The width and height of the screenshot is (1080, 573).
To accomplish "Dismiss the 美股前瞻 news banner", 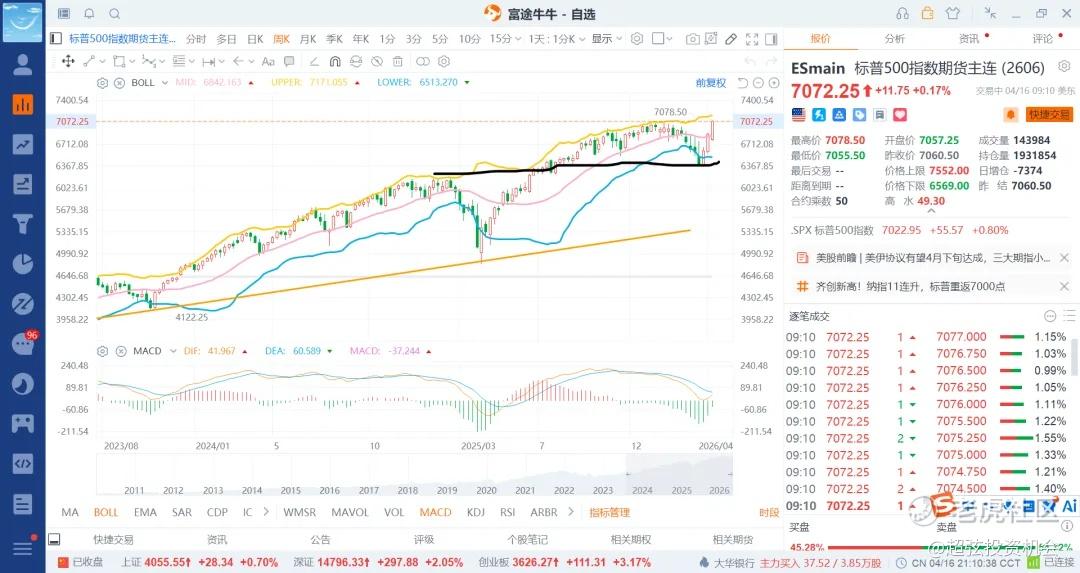I will pos(1064,258).
